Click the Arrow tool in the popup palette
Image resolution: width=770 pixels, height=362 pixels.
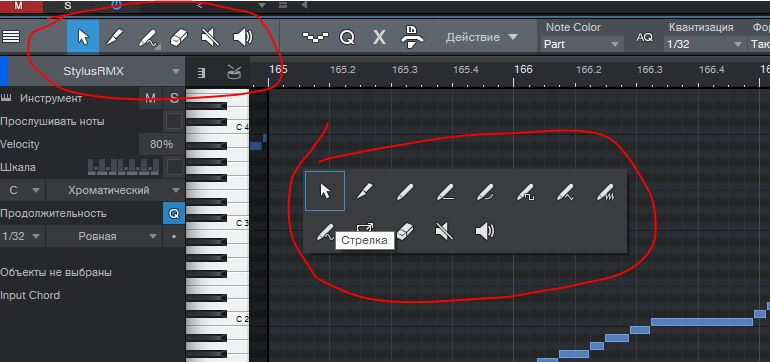[x=325, y=191]
